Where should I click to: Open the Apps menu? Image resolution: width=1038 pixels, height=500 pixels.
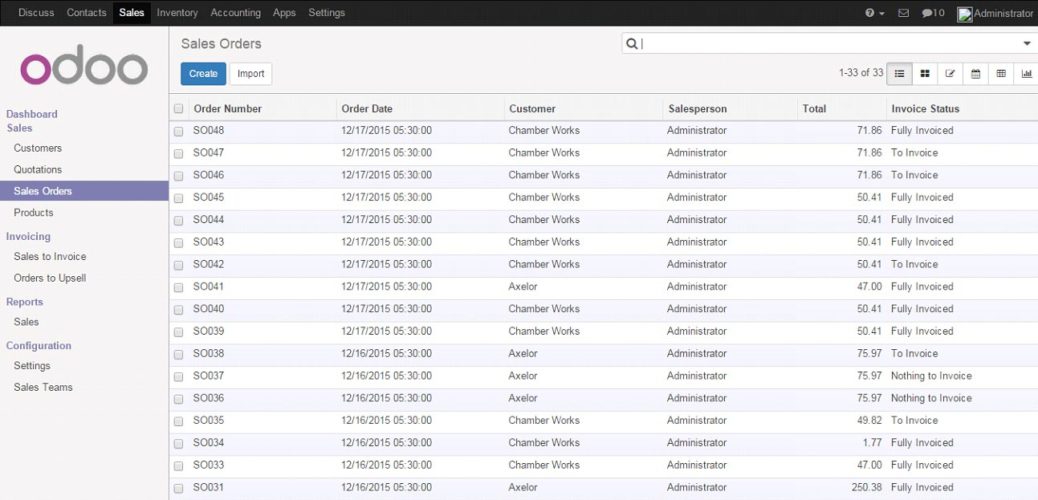284,13
